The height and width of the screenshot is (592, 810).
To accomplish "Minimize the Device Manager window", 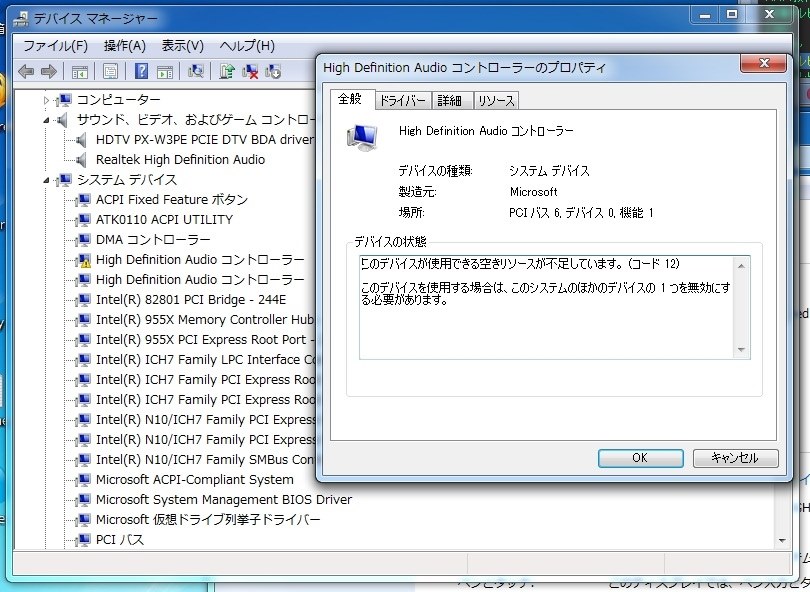I will (705, 14).
